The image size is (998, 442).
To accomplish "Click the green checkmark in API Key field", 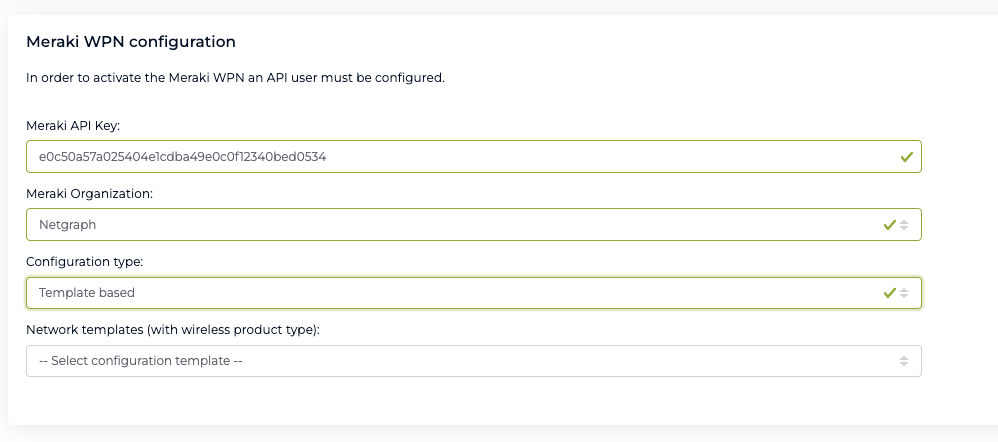I will (906, 157).
